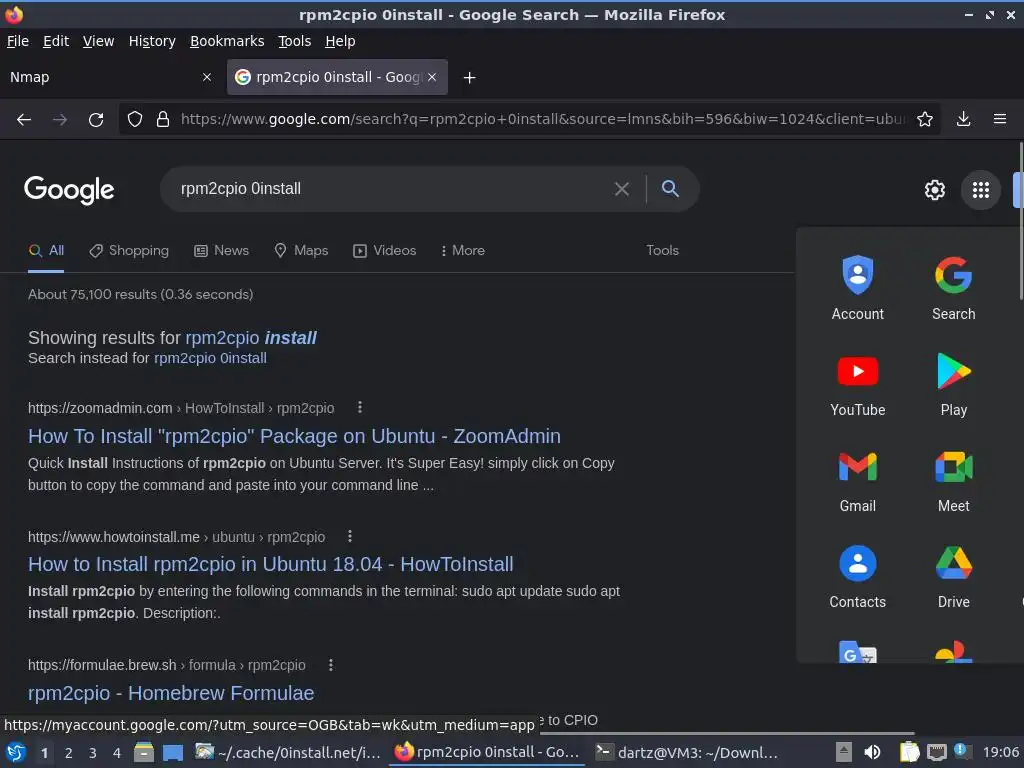Open options for zoomadmin.com result
The width and height of the screenshot is (1024, 768).
359,408
